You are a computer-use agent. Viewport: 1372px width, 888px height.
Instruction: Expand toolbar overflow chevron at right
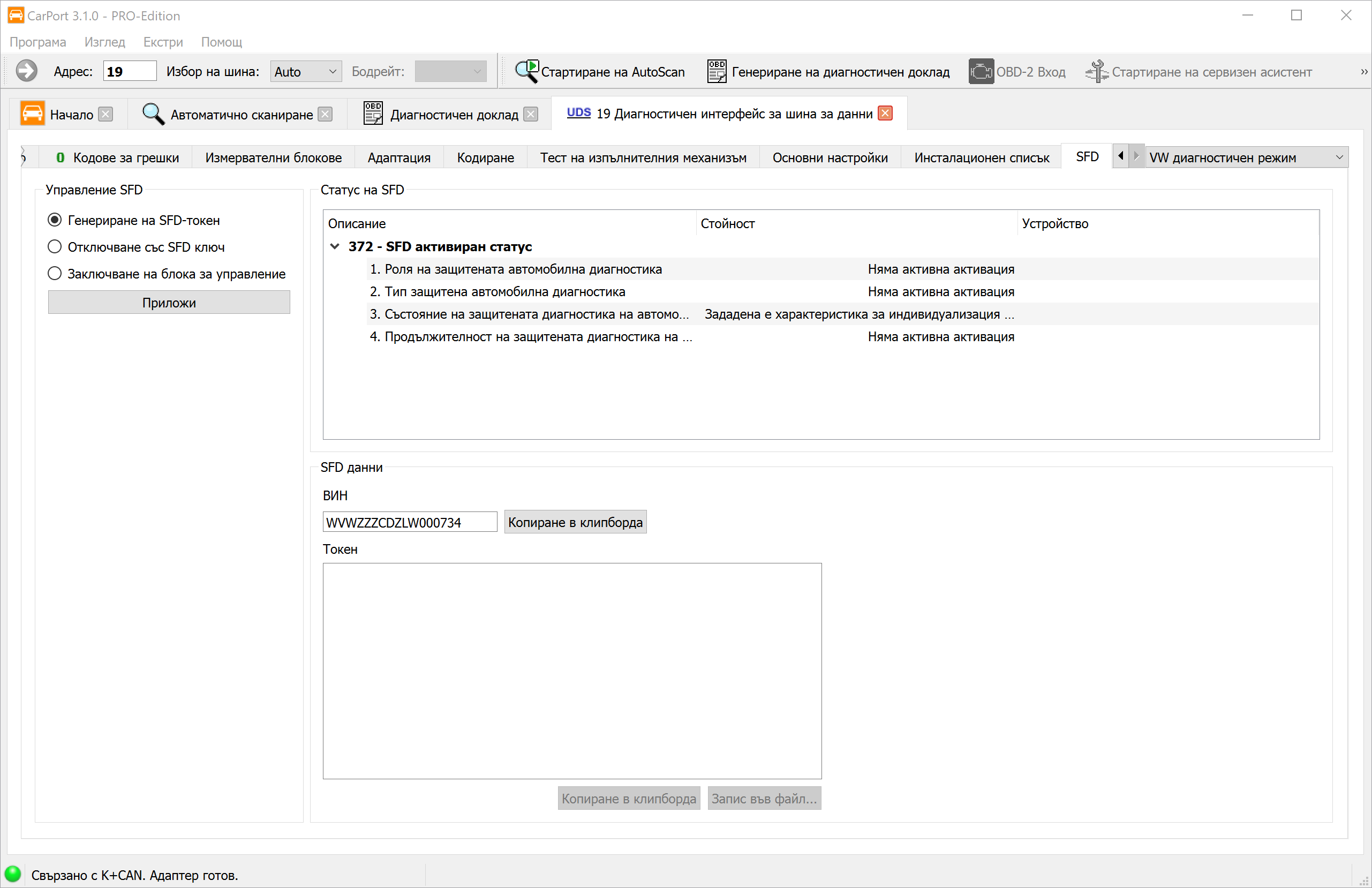(1363, 72)
